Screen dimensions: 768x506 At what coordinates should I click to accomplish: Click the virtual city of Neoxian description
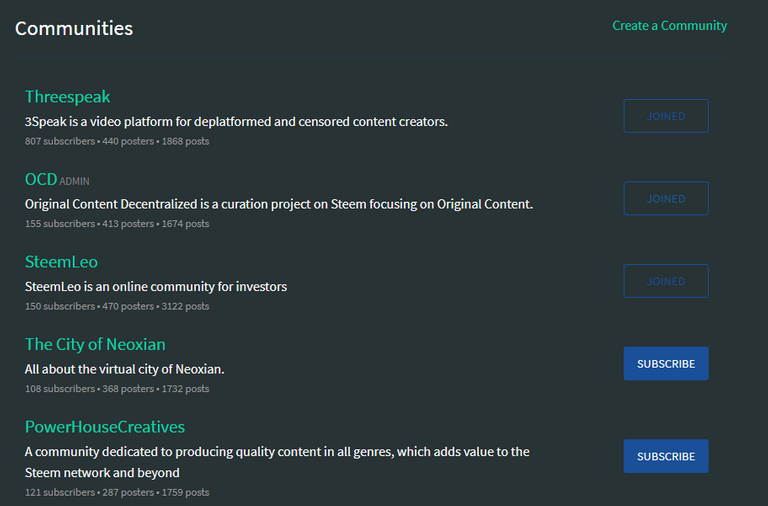124,369
